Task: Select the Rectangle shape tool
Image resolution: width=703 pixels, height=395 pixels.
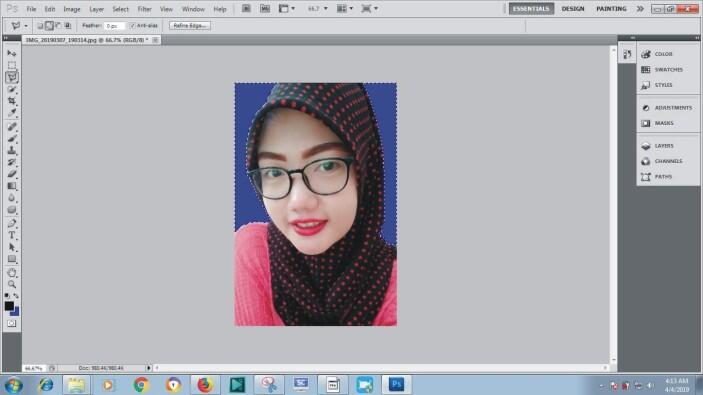Action: click(12, 259)
